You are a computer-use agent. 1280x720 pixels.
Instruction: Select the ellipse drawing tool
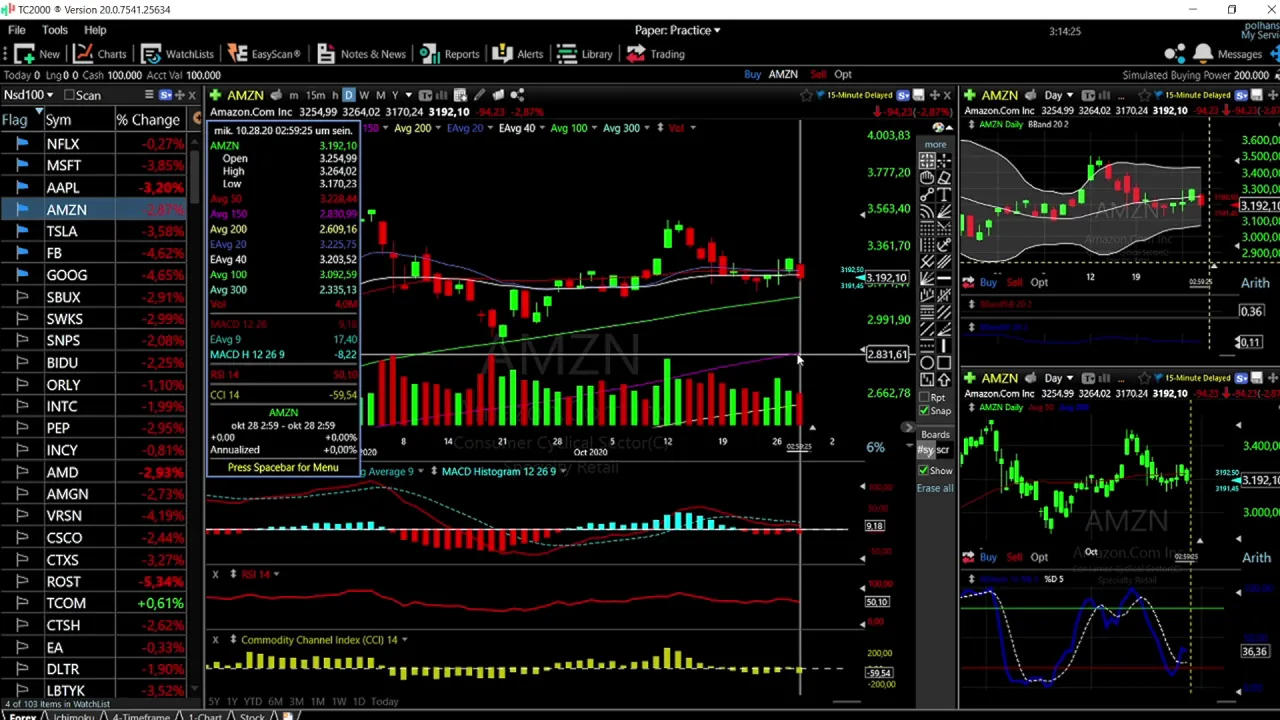tap(927, 362)
